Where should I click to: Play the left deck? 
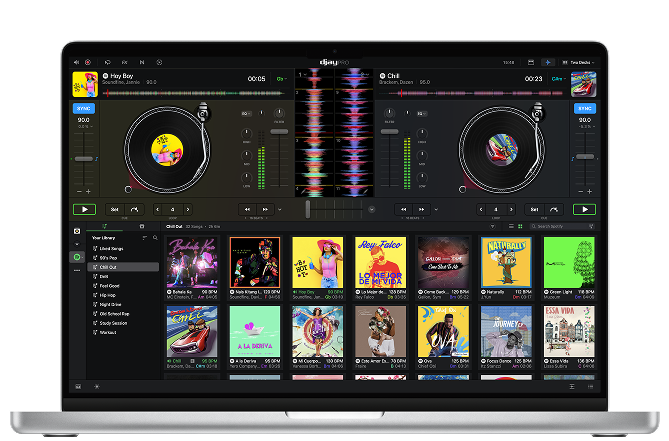coord(84,209)
